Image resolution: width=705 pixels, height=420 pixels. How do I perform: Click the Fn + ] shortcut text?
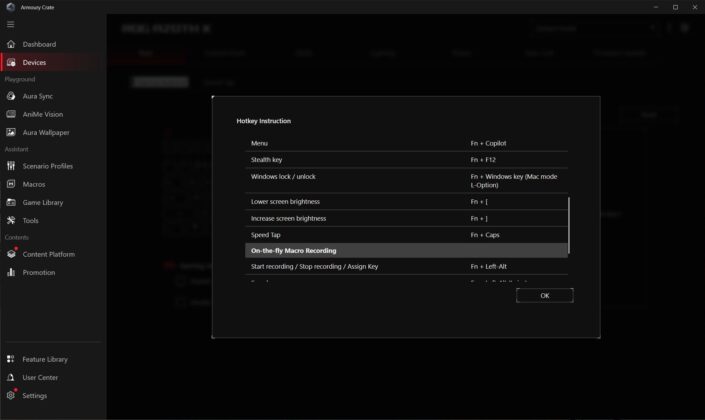(x=479, y=218)
